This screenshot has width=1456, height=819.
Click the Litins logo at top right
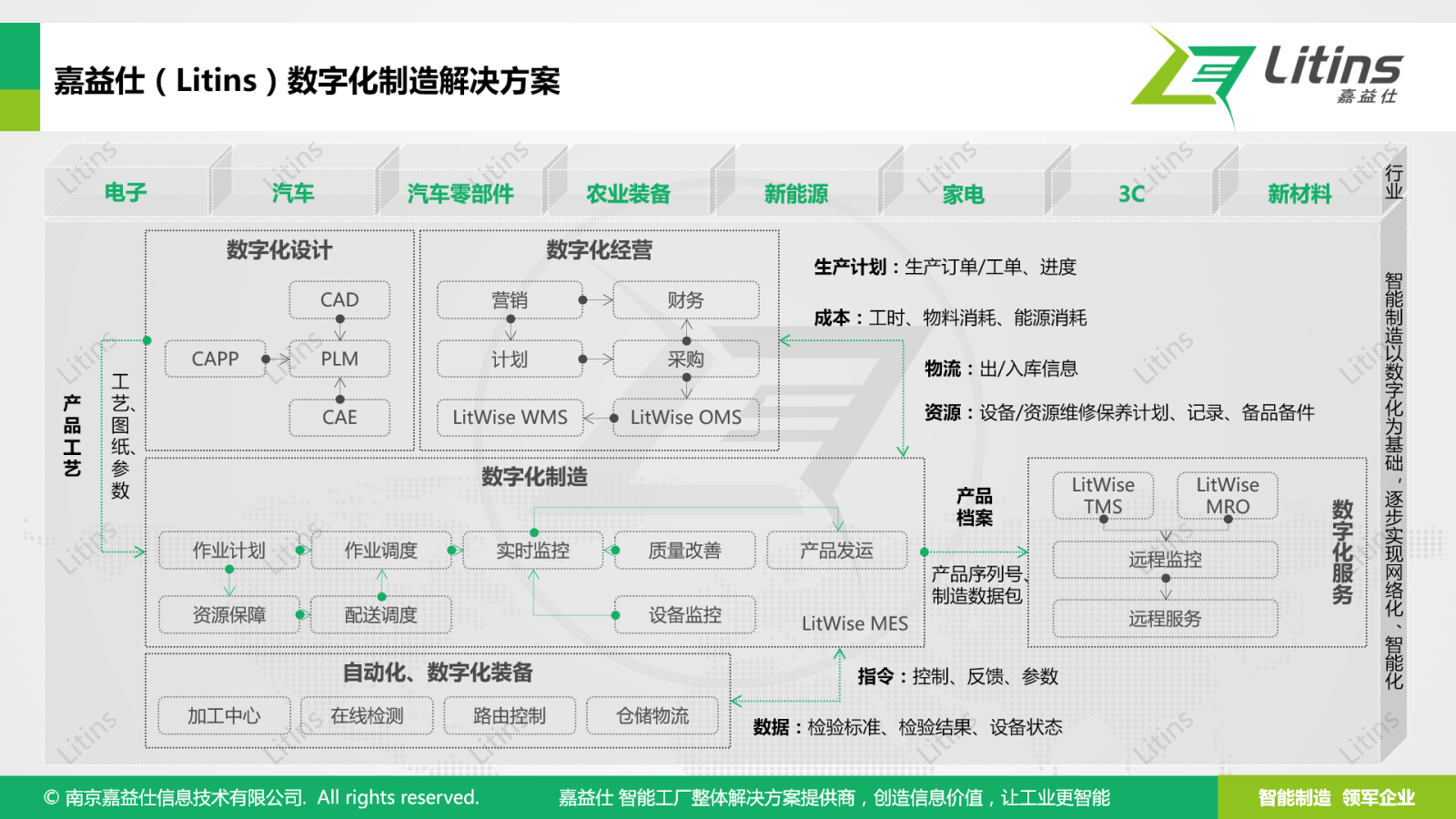coord(1267,76)
